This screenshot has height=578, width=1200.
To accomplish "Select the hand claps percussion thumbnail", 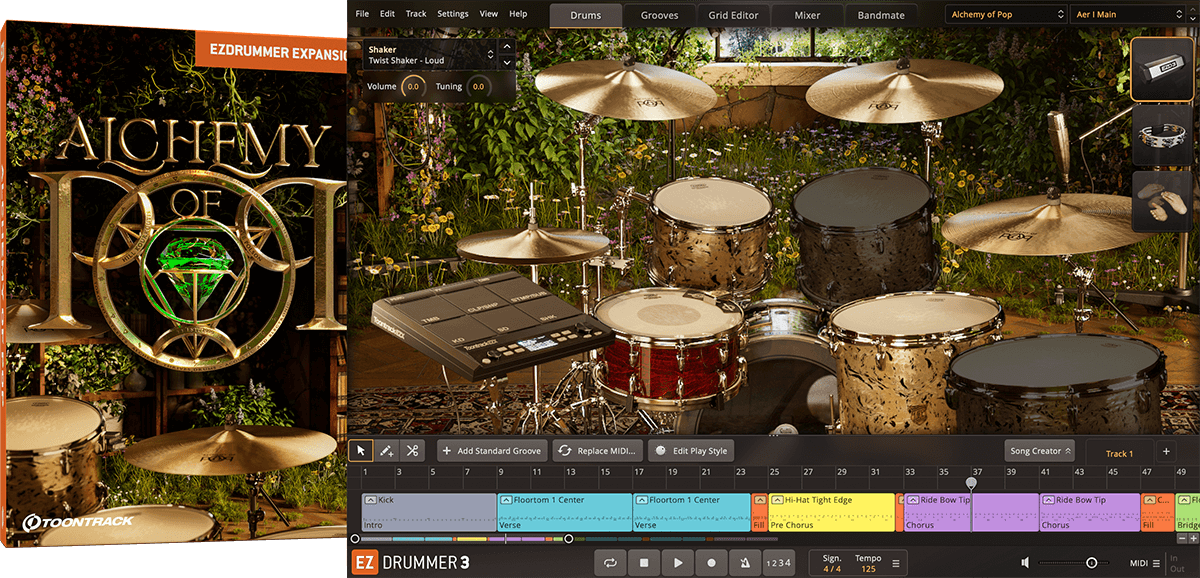I will [1161, 200].
